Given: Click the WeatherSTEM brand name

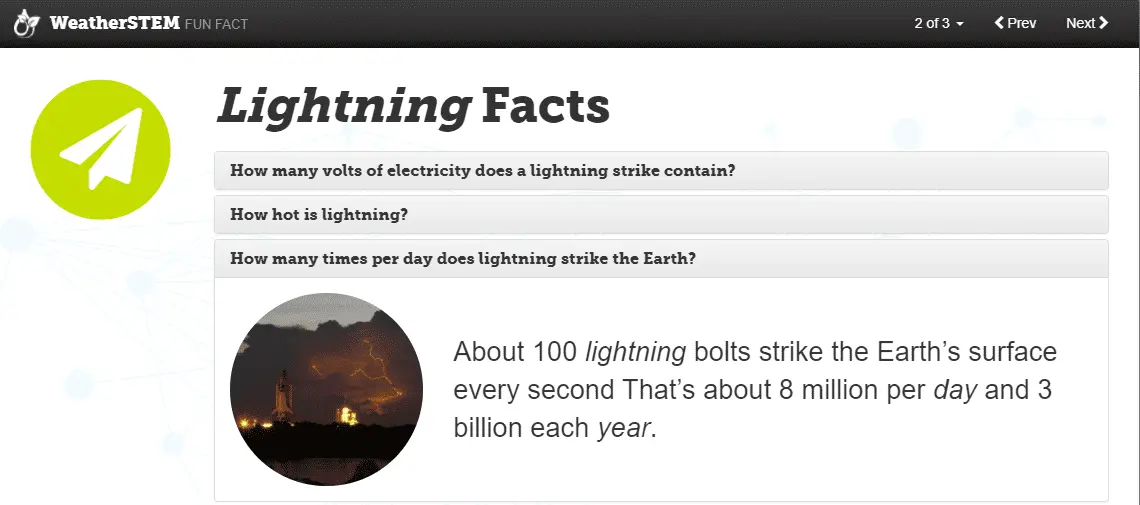Looking at the screenshot, I should pos(114,23).
